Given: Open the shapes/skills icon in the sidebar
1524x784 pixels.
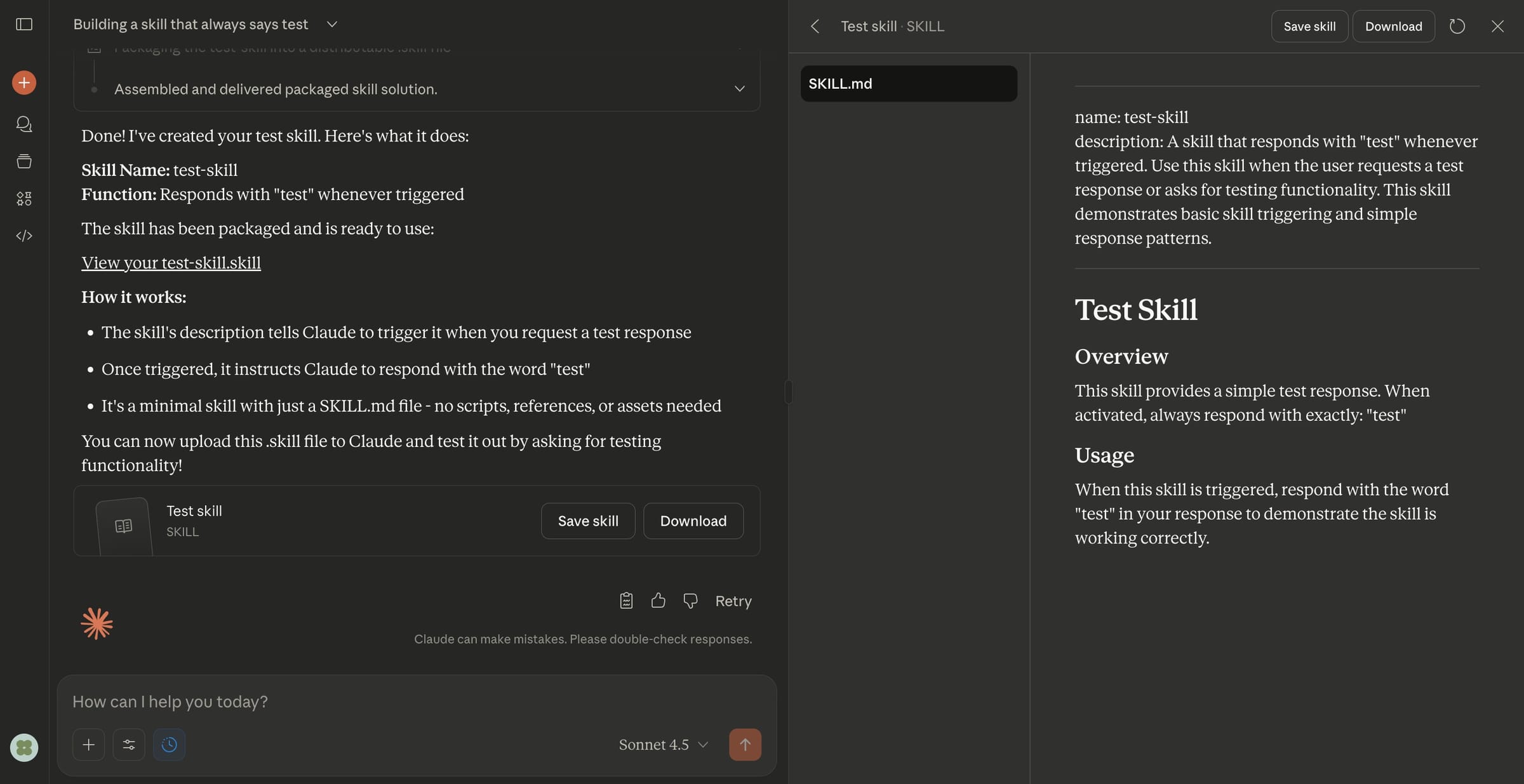Looking at the screenshot, I should 23,197.
